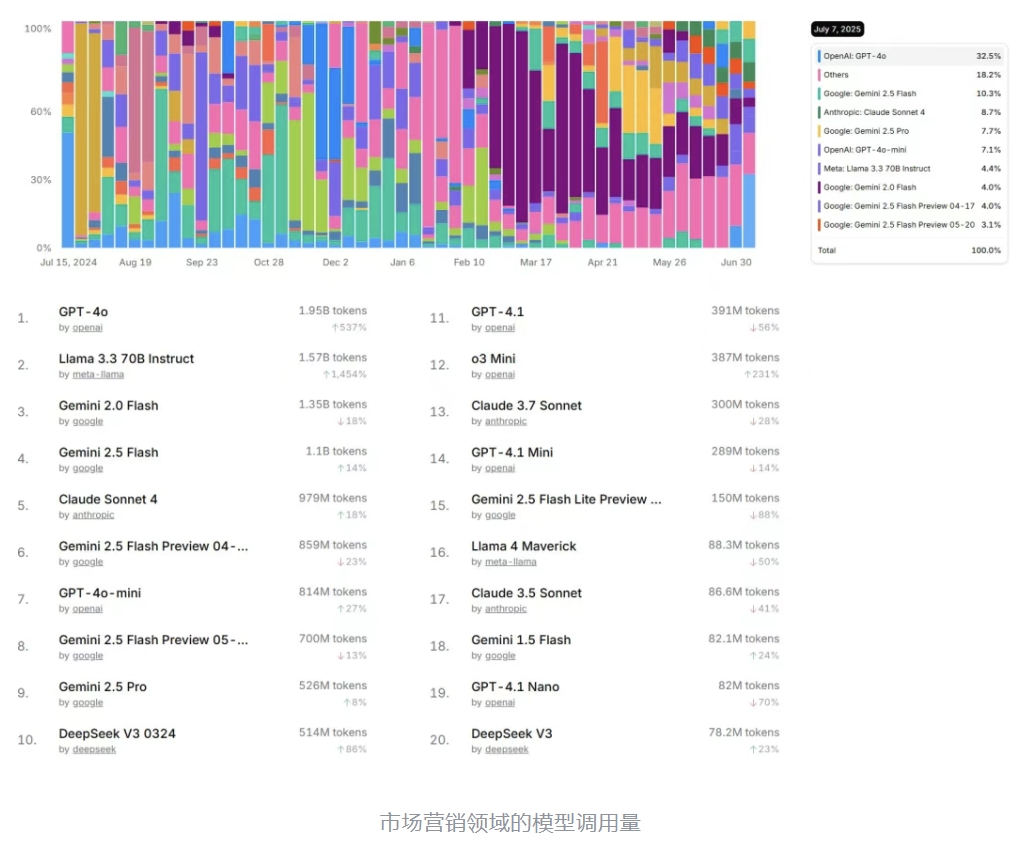The image size is (1026, 847).
Task: Click the 391M tokens value
Action: point(745,311)
